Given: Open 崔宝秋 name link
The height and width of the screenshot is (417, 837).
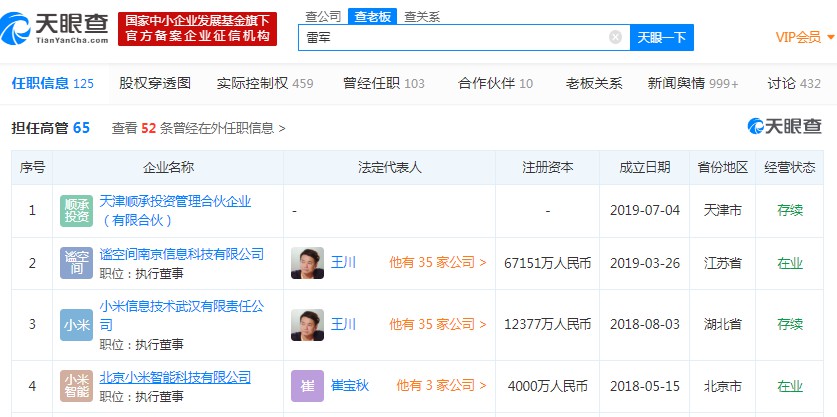Looking at the screenshot, I should (x=350, y=385).
